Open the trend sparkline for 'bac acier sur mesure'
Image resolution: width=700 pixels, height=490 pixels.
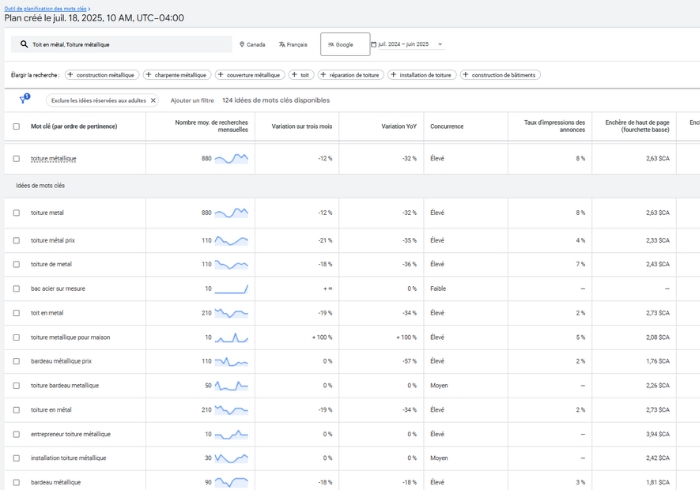pyautogui.click(x=231, y=289)
